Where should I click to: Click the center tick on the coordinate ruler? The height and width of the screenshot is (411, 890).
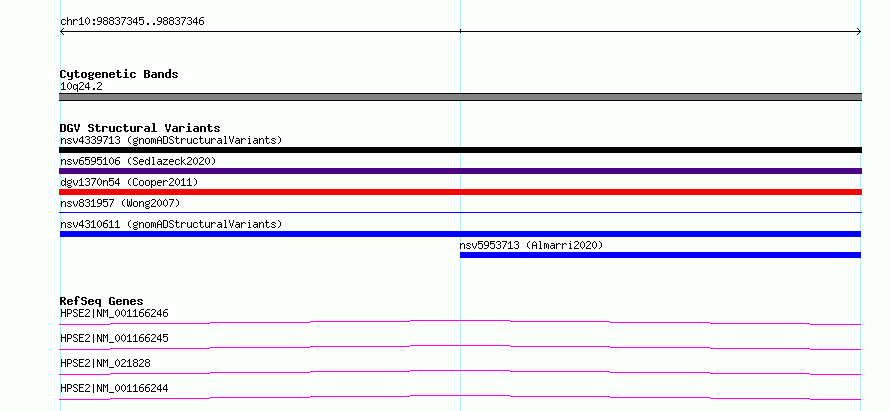coord(460,31)
